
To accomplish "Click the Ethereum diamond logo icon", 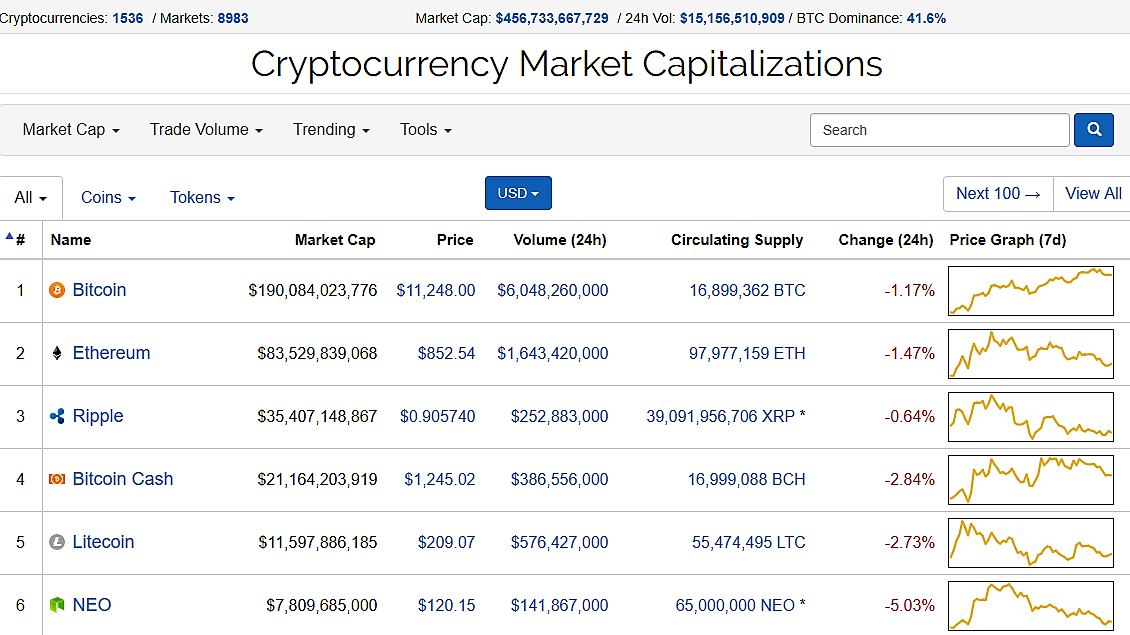I will click(57, 353).
